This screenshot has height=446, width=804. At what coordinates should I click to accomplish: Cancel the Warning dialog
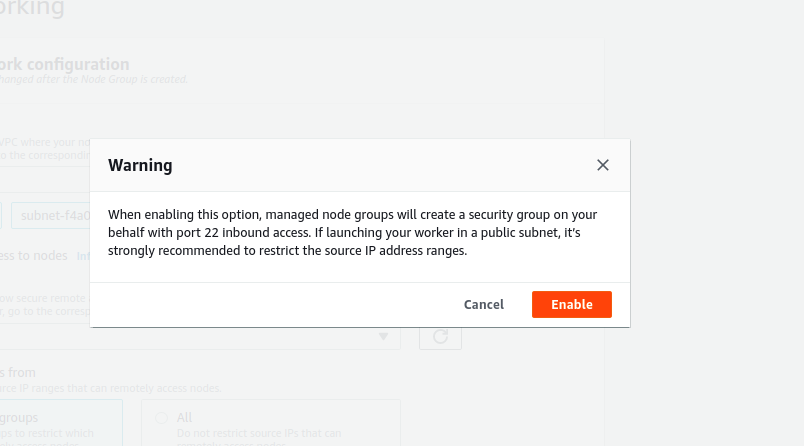pyautogui.click(x=484, y=305)
